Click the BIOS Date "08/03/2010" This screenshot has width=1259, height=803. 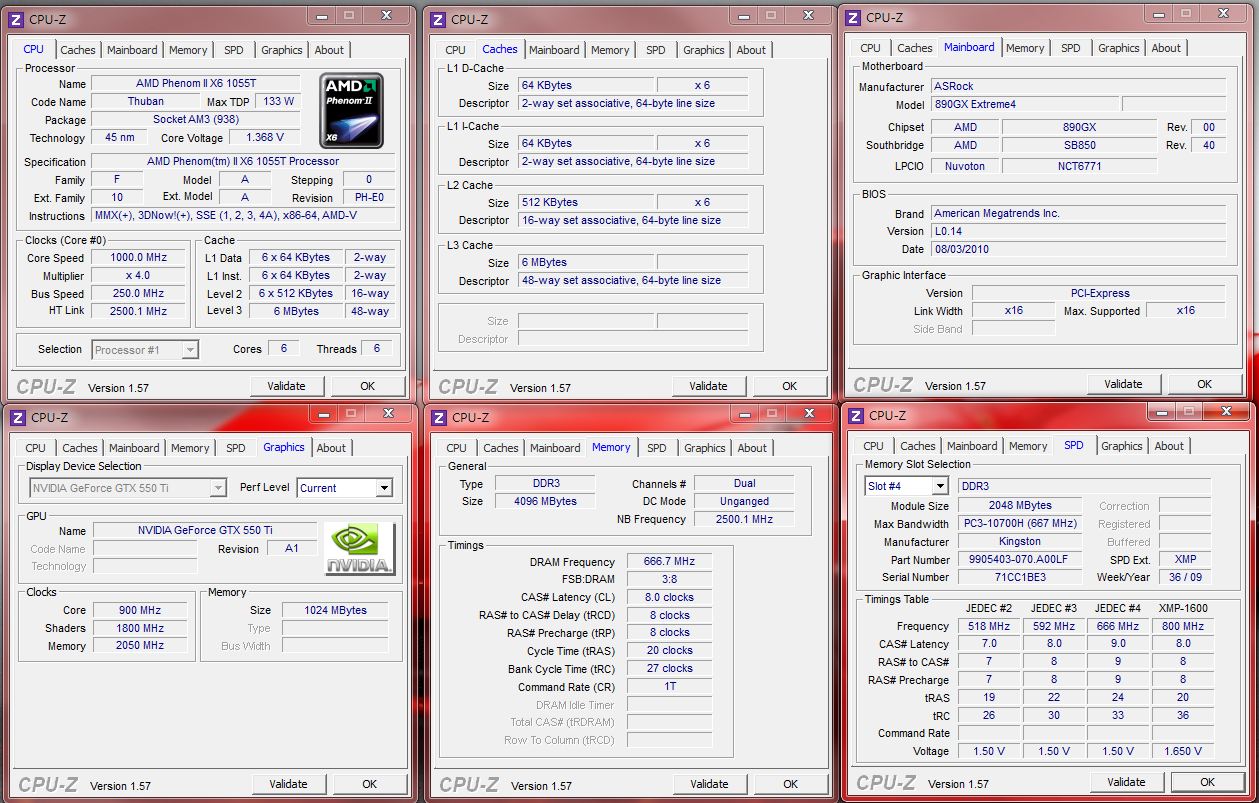pyautogui.click(x=1078, y=250)
